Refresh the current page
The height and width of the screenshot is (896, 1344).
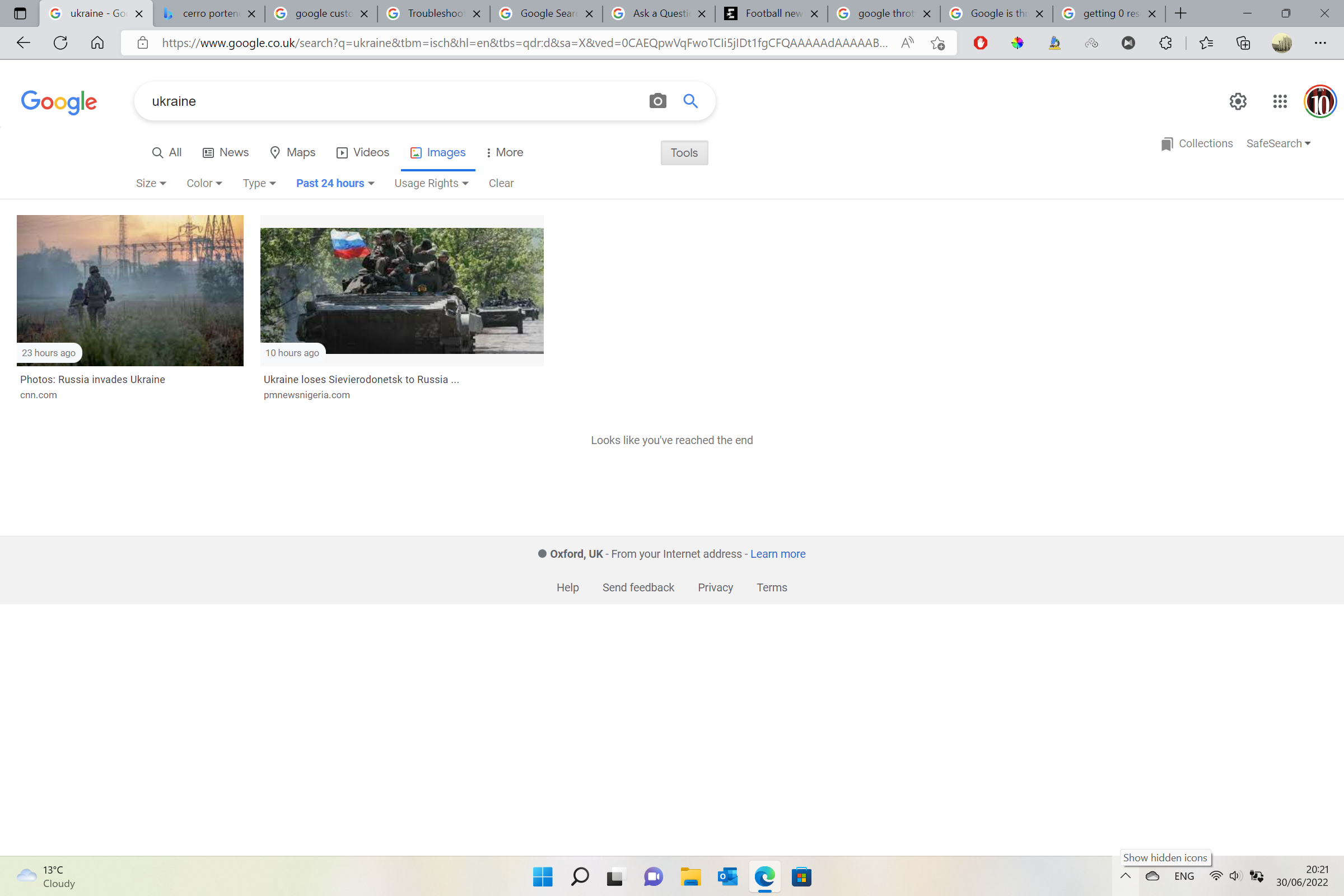click(60, 43)
